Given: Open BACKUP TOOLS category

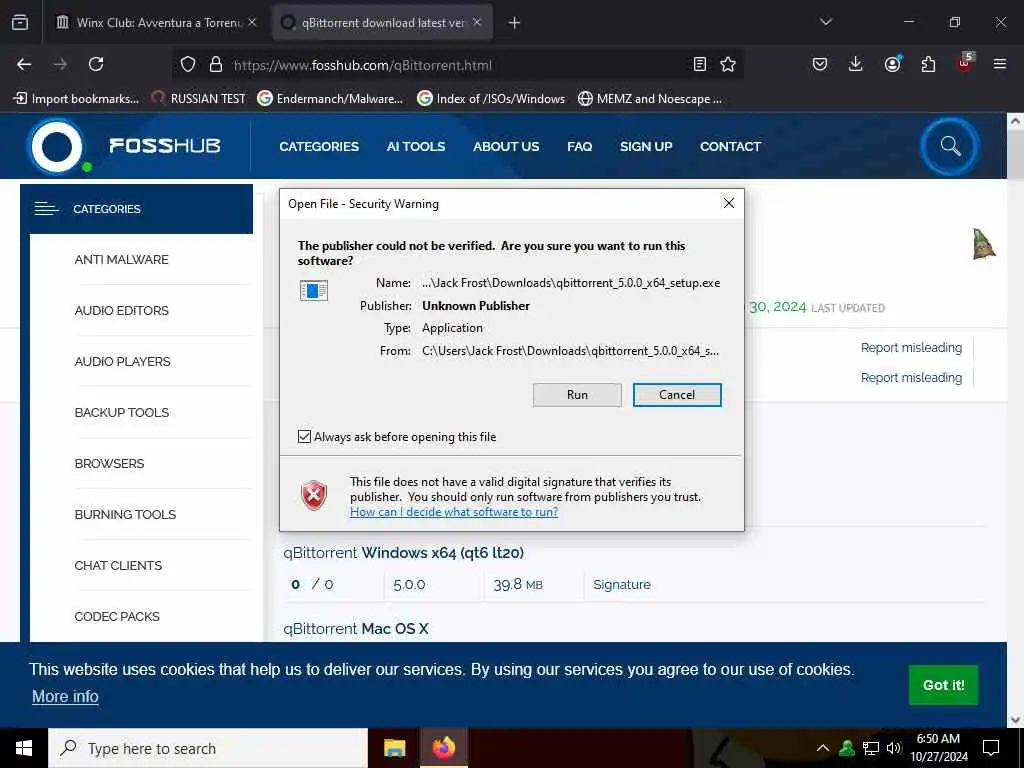Looking at the screenshot, I should click(x=121, y=412).
